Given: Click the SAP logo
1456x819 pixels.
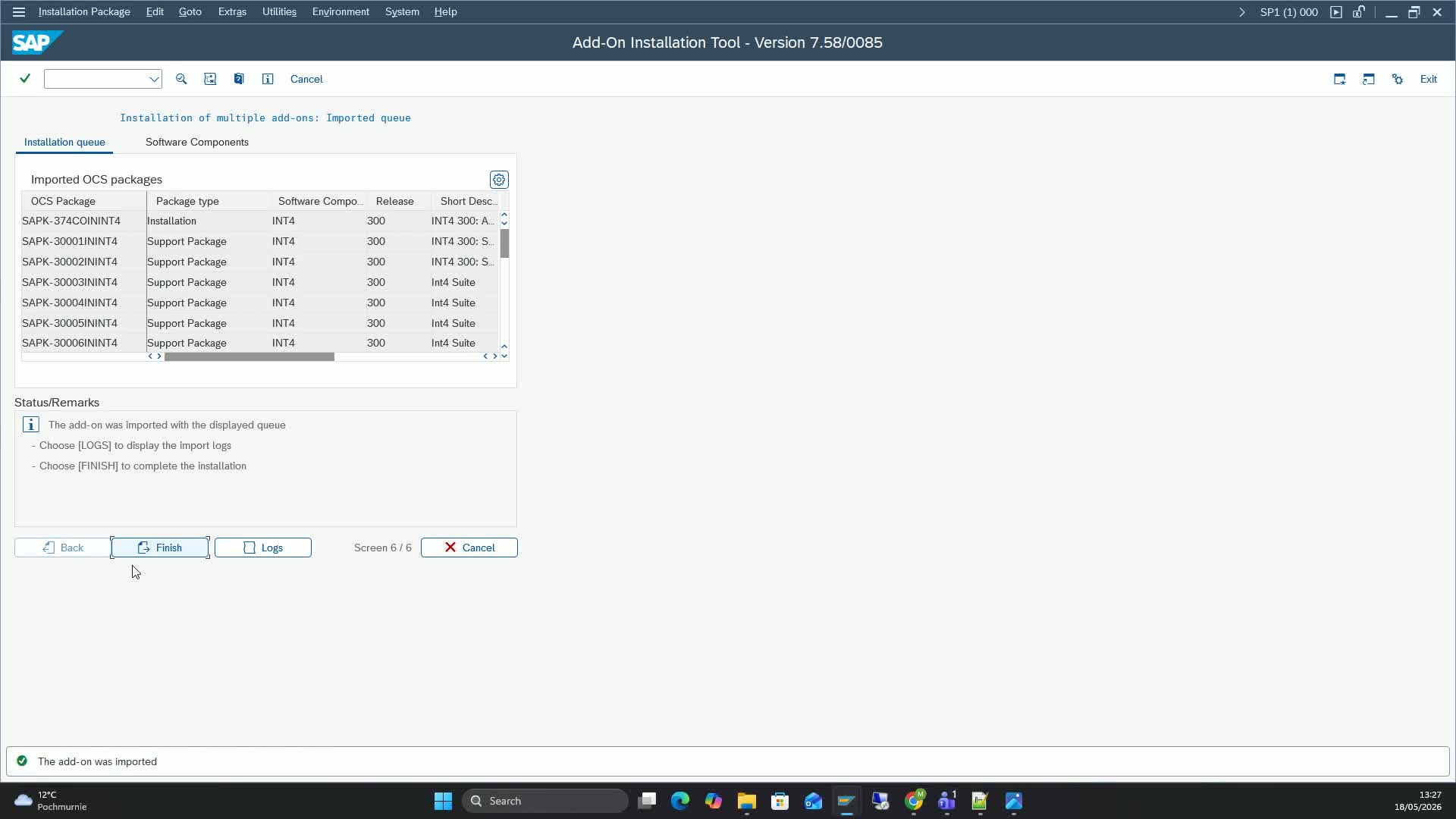Looking at the screenshot, I should [x=36, y=42].
